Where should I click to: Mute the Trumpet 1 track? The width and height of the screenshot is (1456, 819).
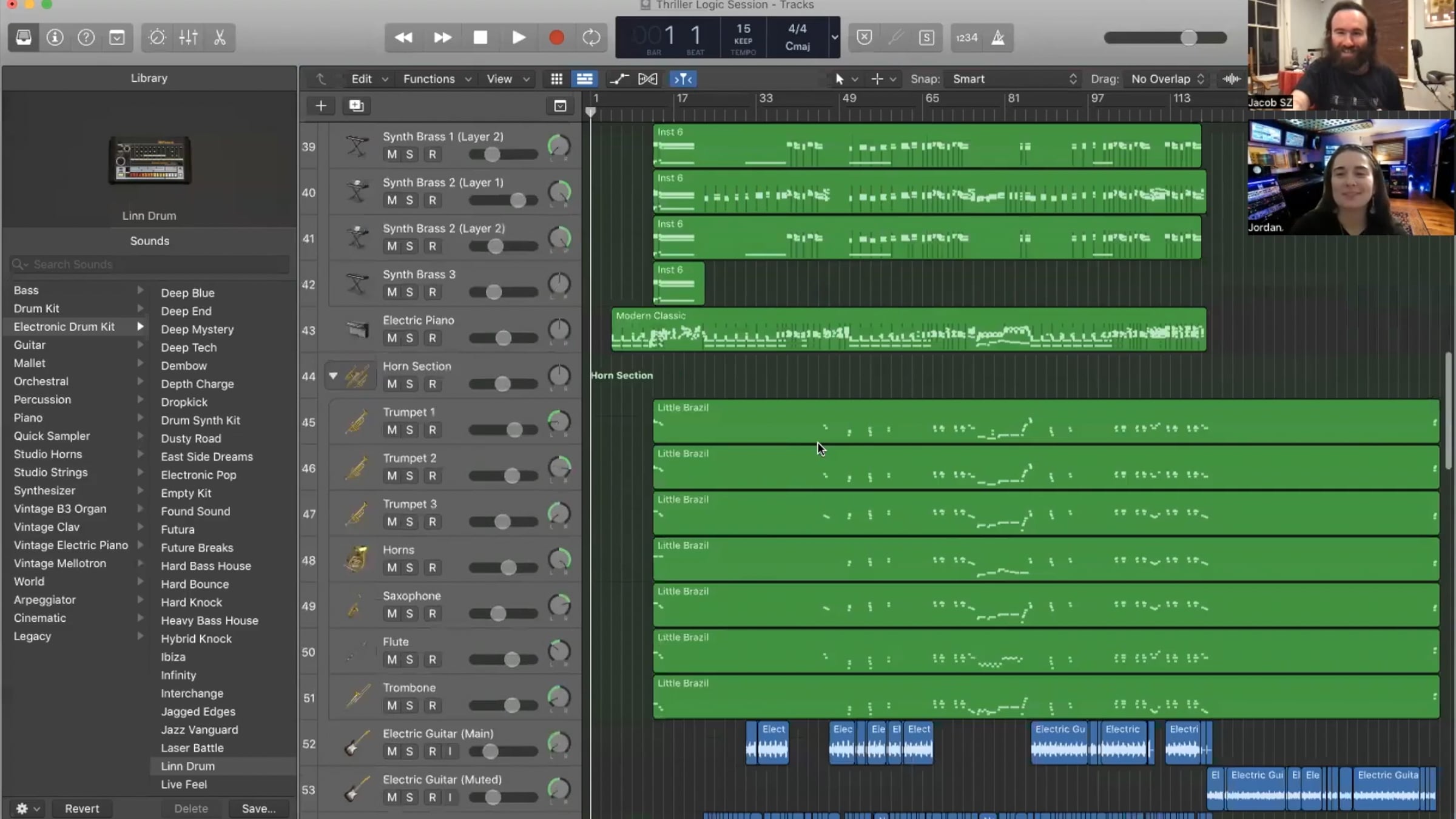392,430
